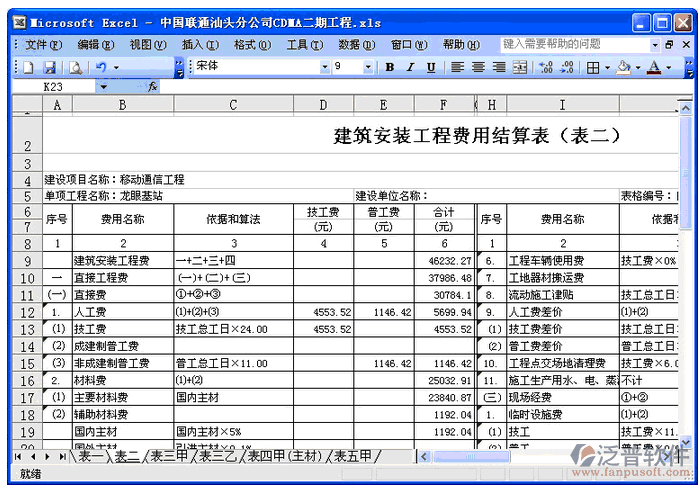Toggle Underline formatting

tap(431, 67)
